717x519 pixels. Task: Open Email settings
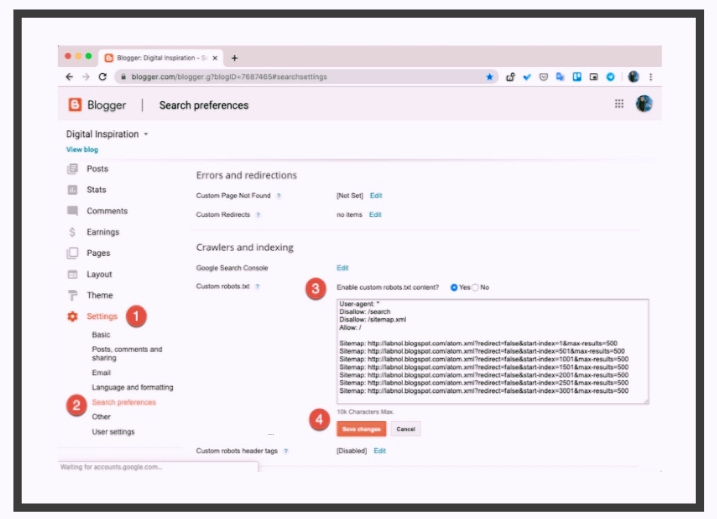101,373
